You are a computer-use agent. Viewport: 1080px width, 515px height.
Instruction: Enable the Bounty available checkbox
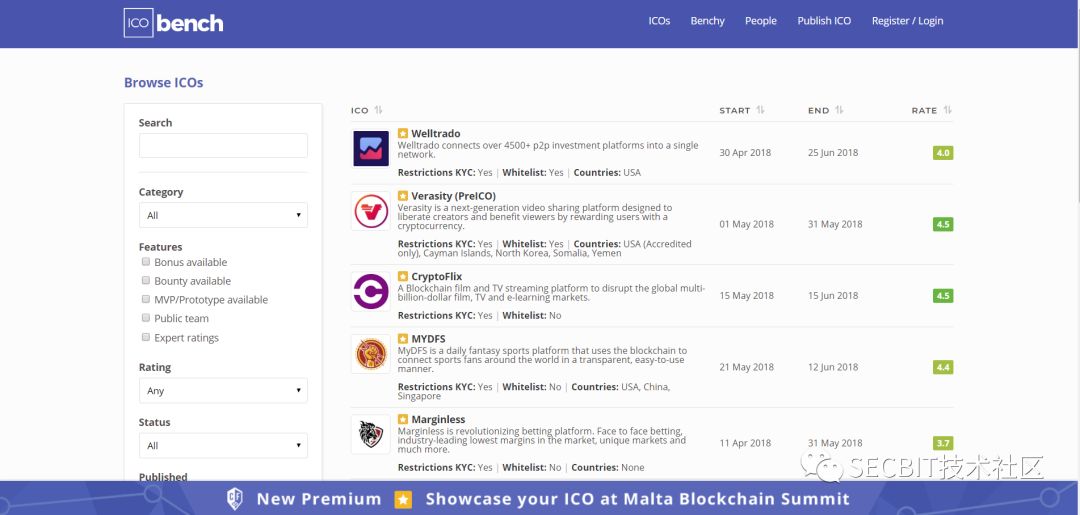[145, 280]
